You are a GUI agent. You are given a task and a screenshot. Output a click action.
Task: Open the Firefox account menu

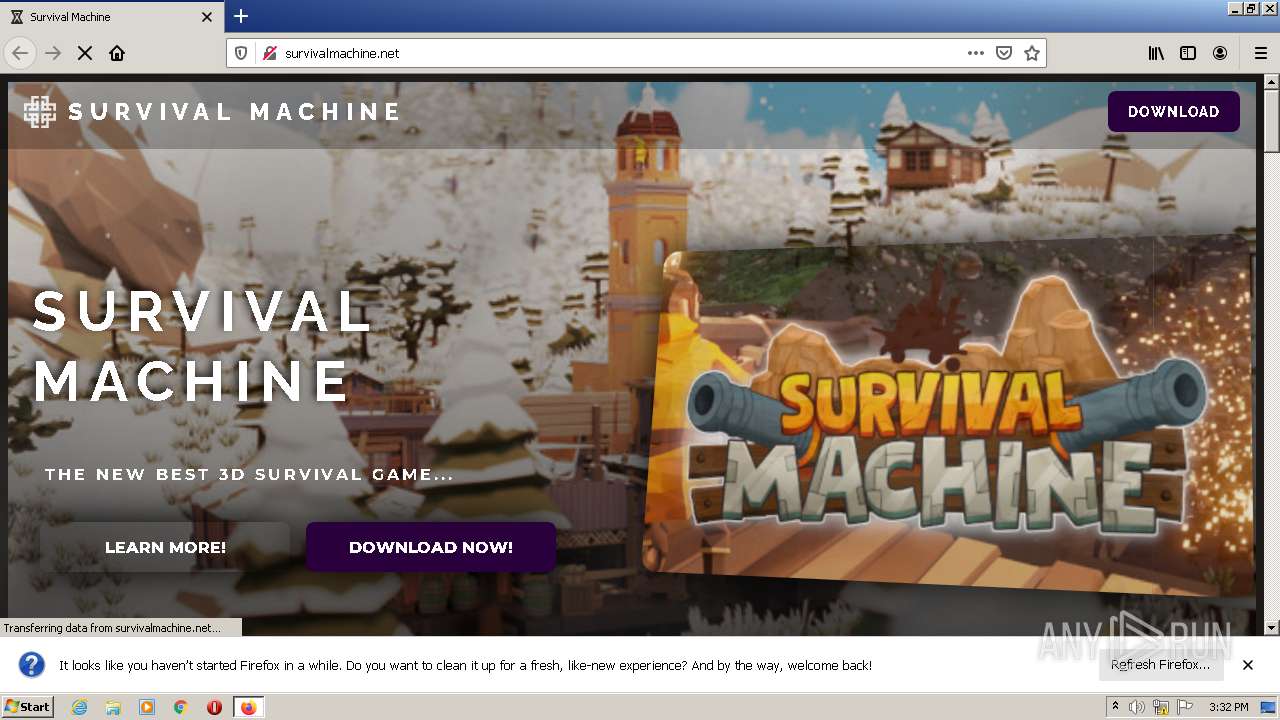[1220, 53]
